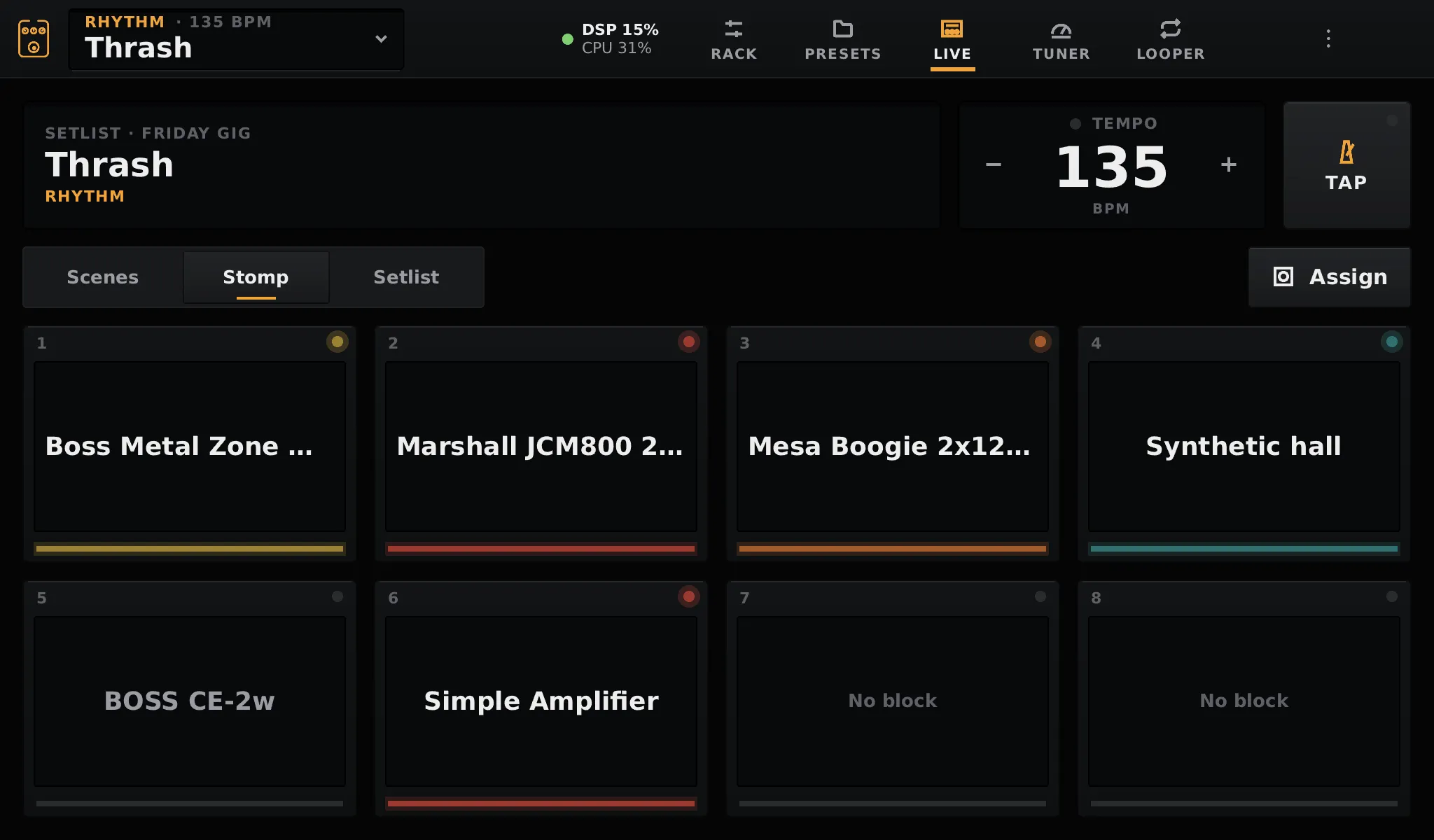
Task: Click the tempo sync indicator dot
Action: (1075, 124)
